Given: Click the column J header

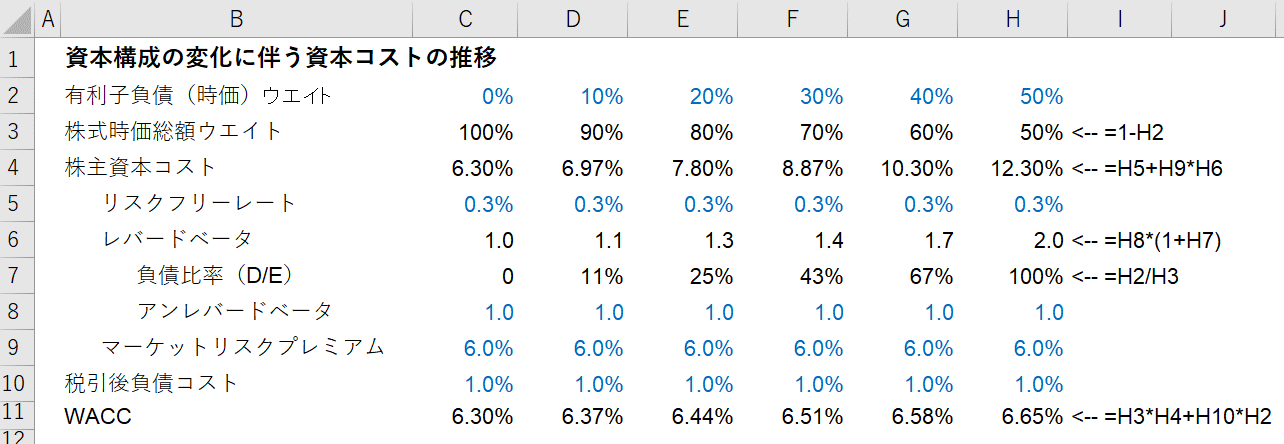Looking at the screenshot, I should click(1224, 18).
